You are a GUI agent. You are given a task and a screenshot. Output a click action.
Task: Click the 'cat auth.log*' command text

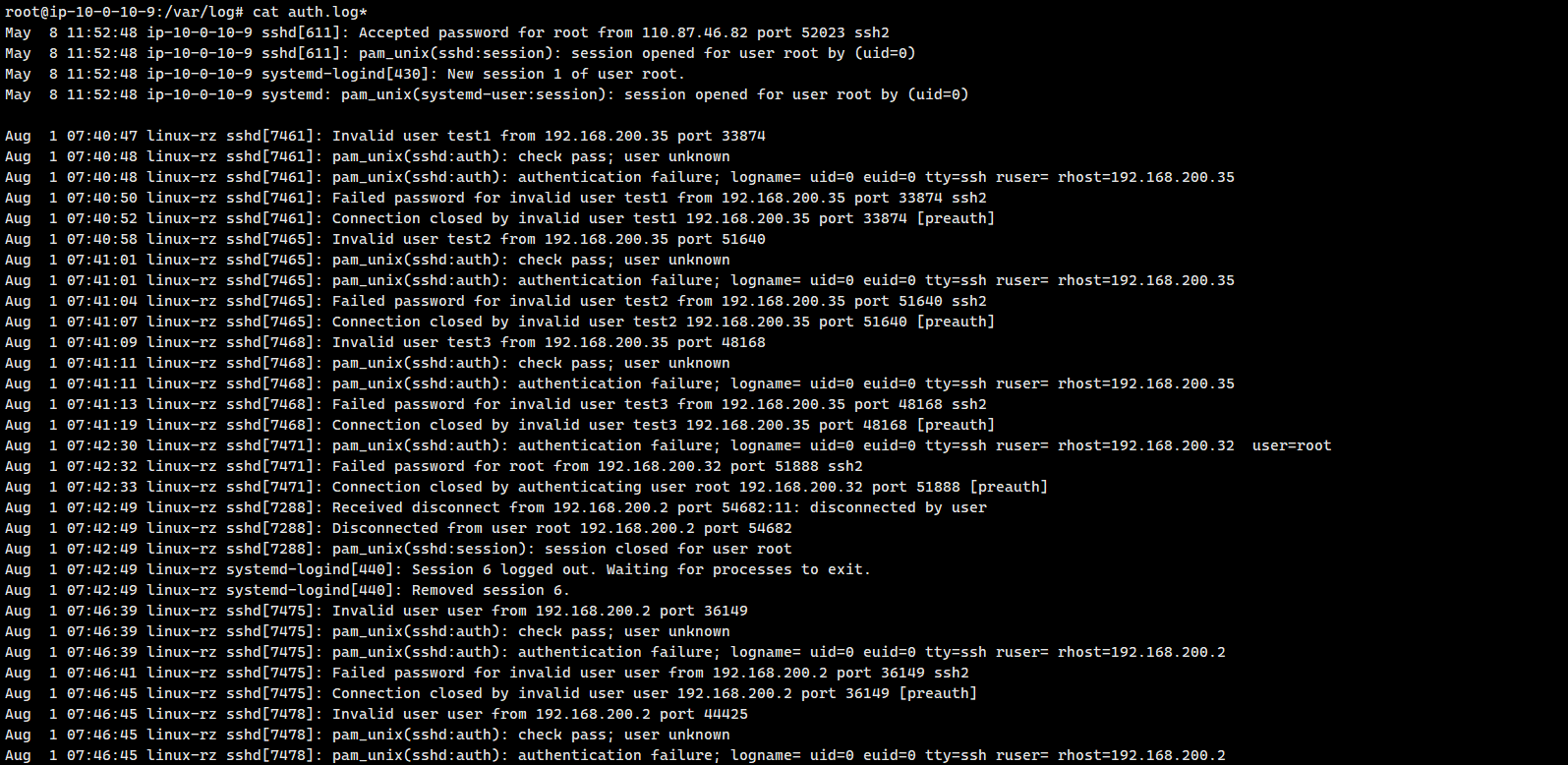pos(310,12)
